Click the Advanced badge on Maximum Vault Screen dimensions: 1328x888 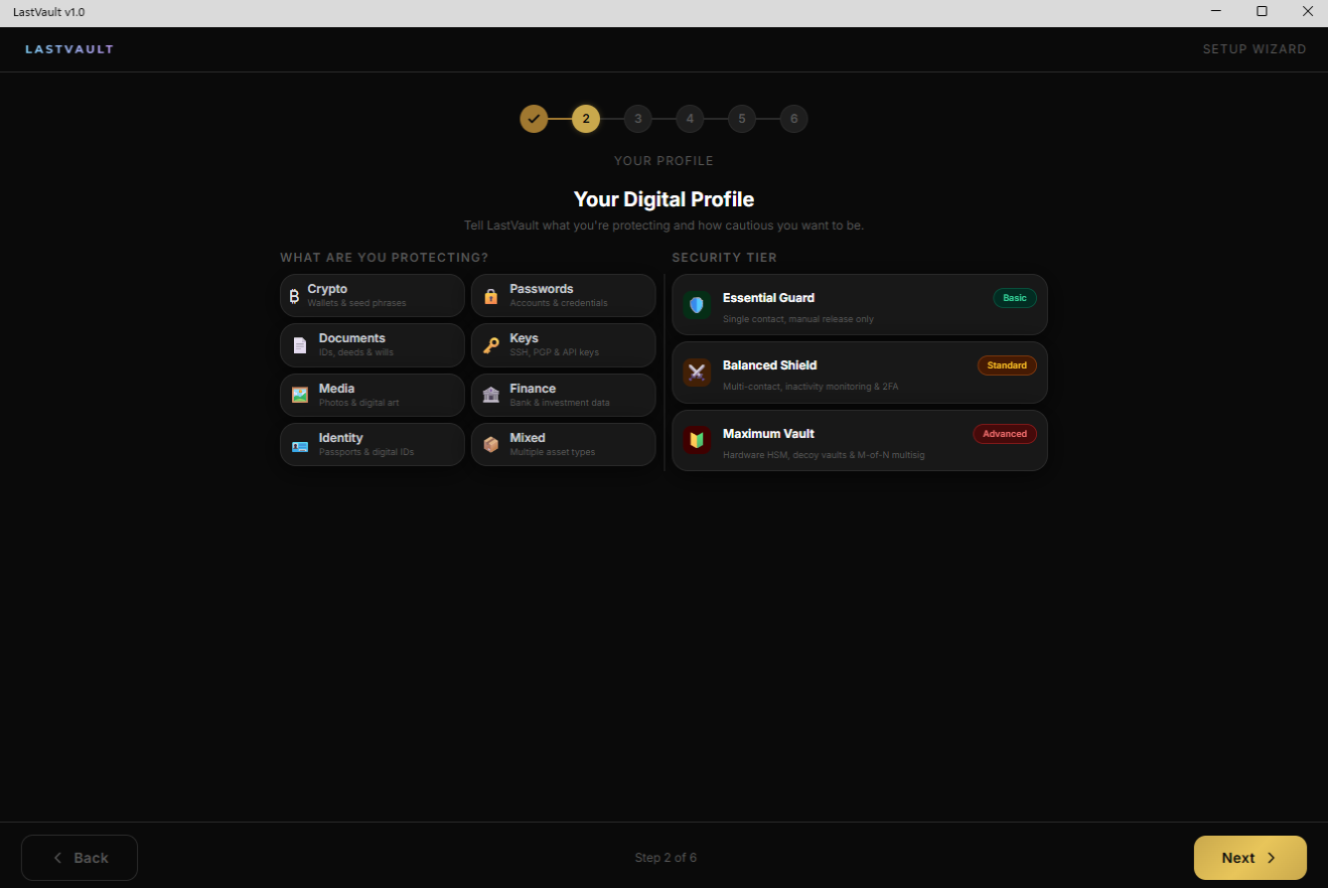click(x=1004, y=434)
